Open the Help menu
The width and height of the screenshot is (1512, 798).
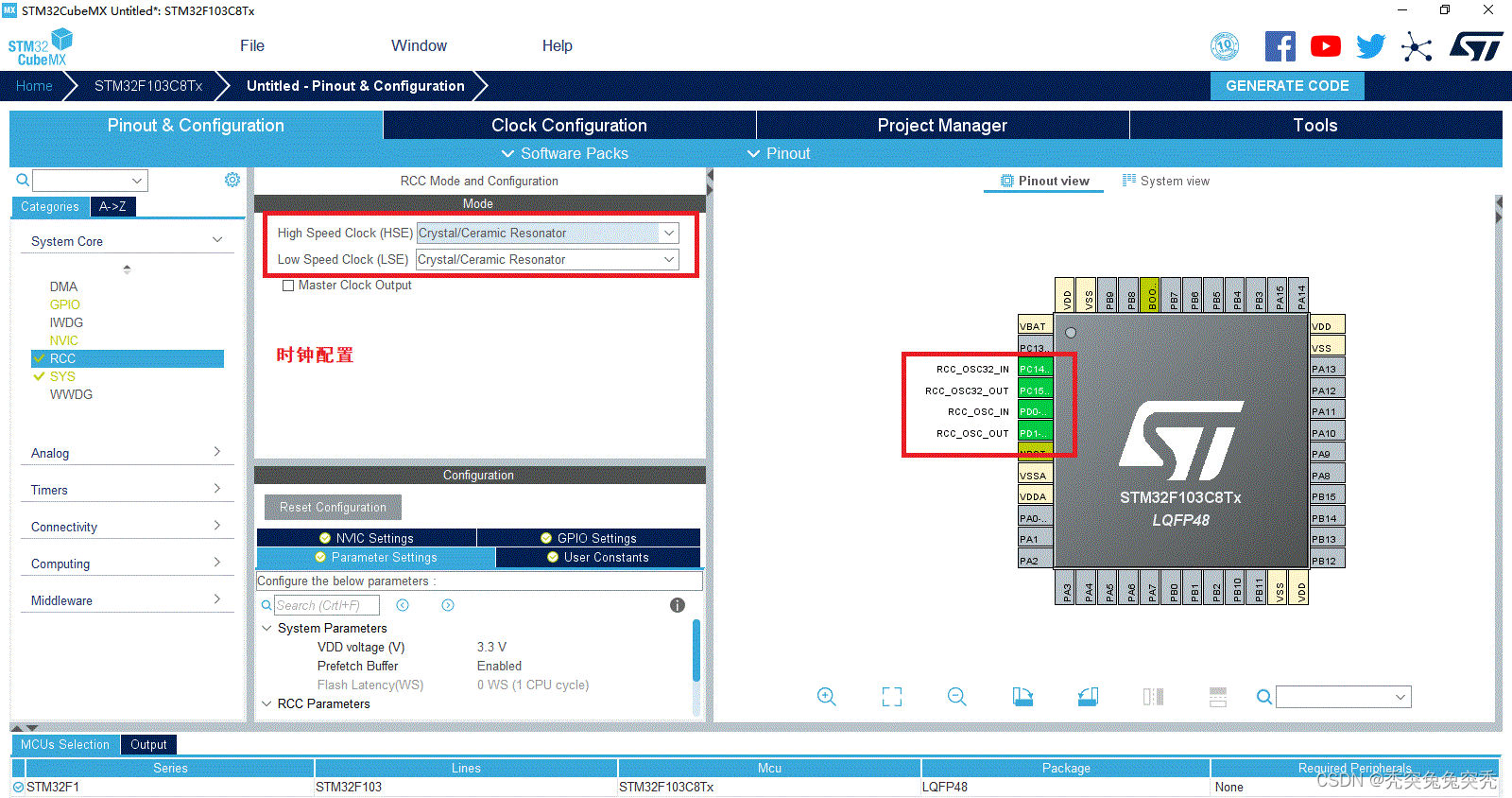pos(557,45)
